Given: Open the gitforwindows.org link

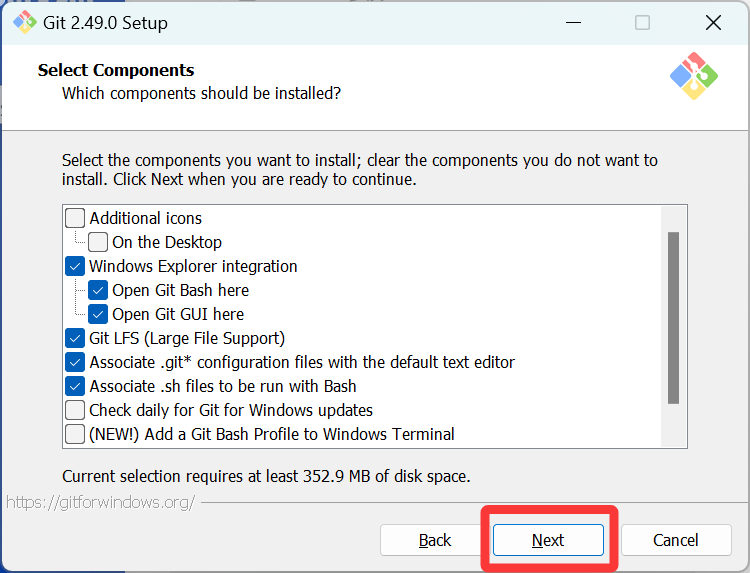Looking at the screenshot, I should [100, 502].
